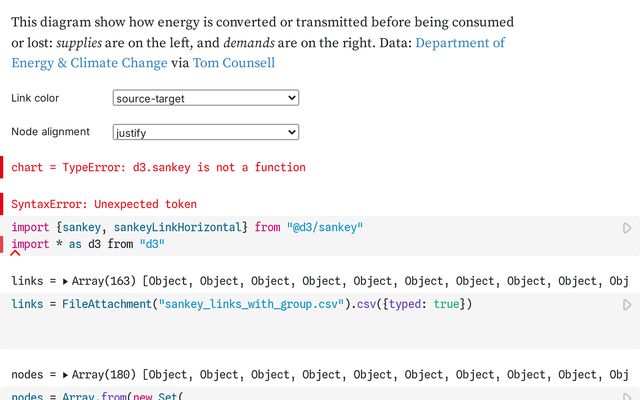
Task: Click the "@d3/sankey" module string
Action: click(x=324, y=228)
